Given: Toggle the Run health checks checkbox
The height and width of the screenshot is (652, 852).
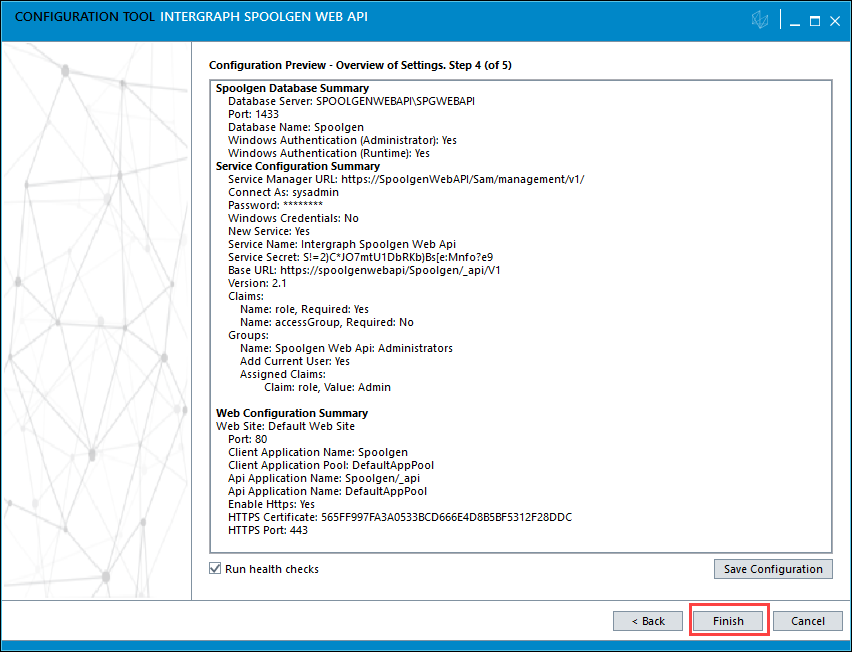Looking at the screenshot, I should (215, 569).
